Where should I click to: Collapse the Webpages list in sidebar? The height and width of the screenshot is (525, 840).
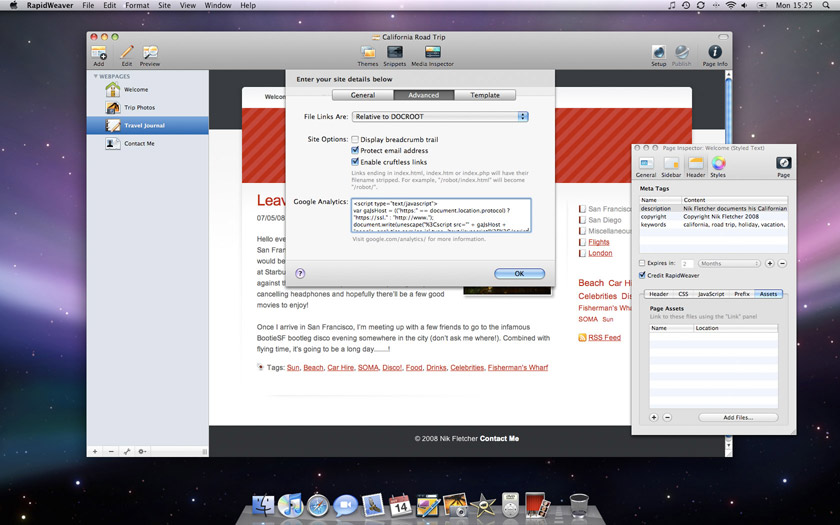click(96, 76)
